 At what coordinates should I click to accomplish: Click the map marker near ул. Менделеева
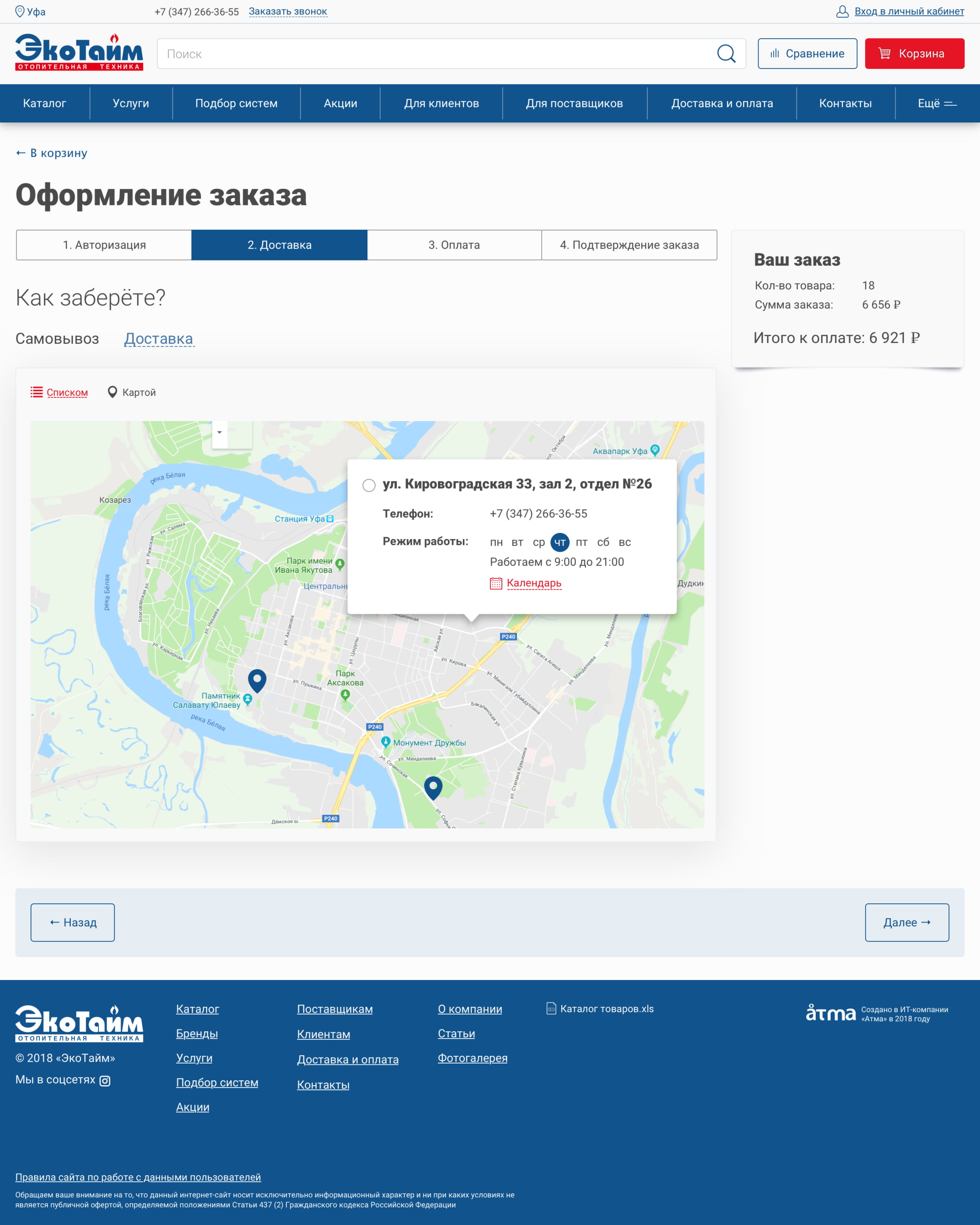pos(433,787)
